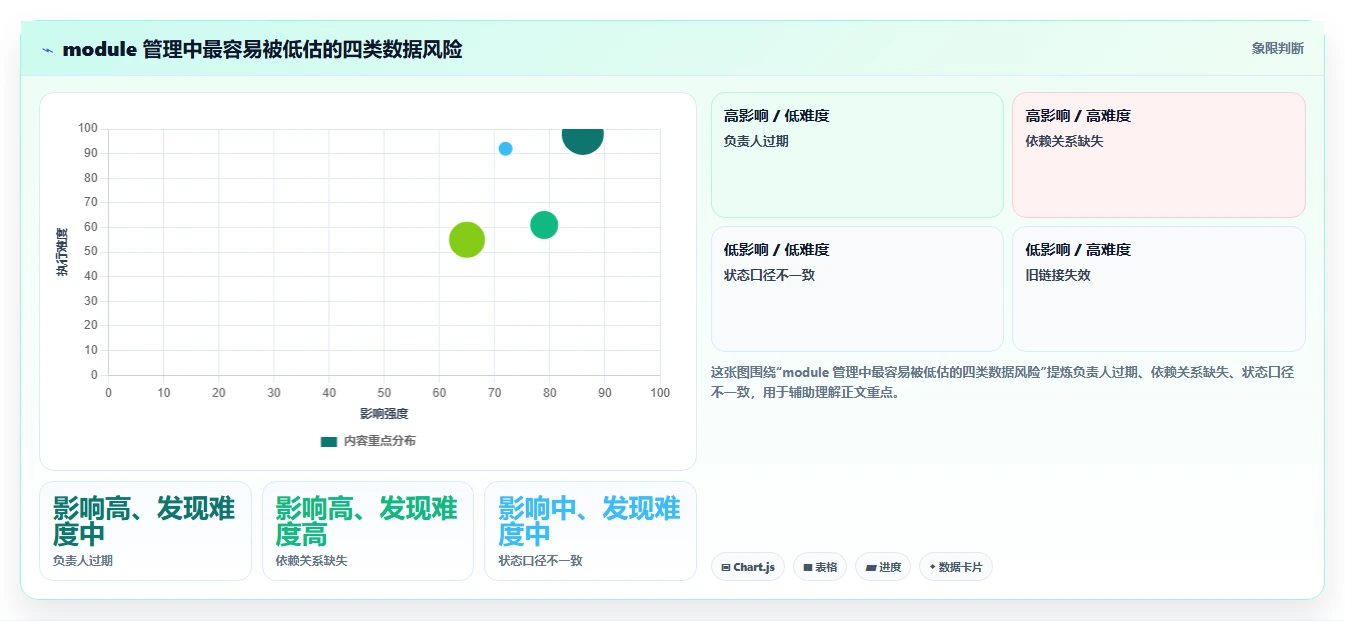Click the 内容重点分布 legend label
Screen dimensions: 1345x621
click(380, 441)
